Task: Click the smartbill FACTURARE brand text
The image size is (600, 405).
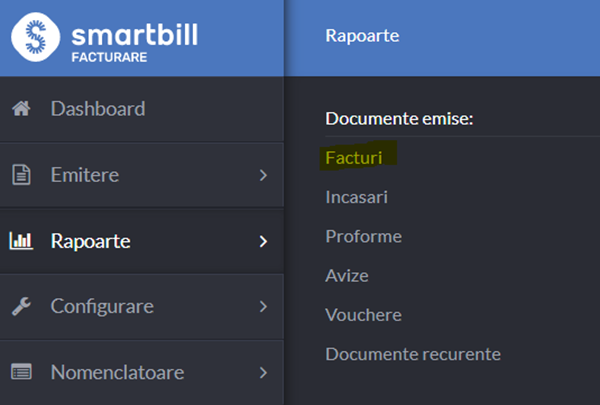Action: tap(135, 41)
